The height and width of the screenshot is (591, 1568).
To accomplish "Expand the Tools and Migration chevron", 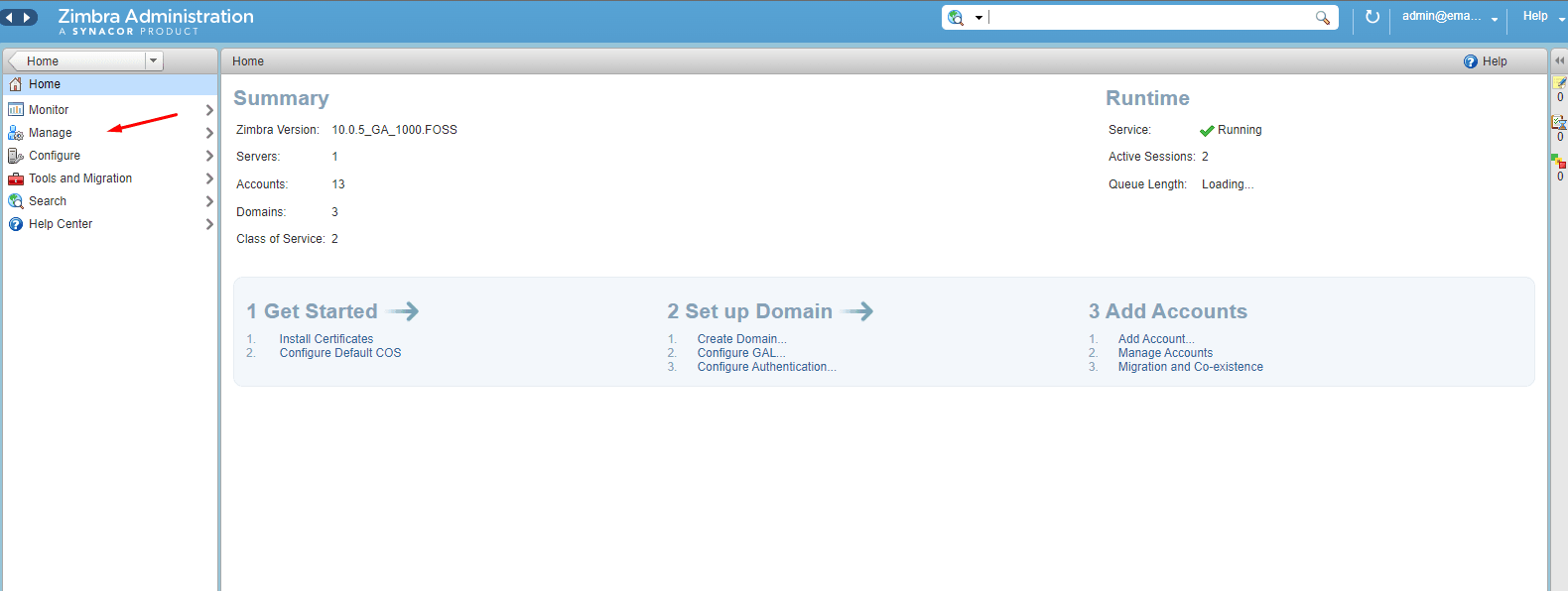I will click(209, 178).
